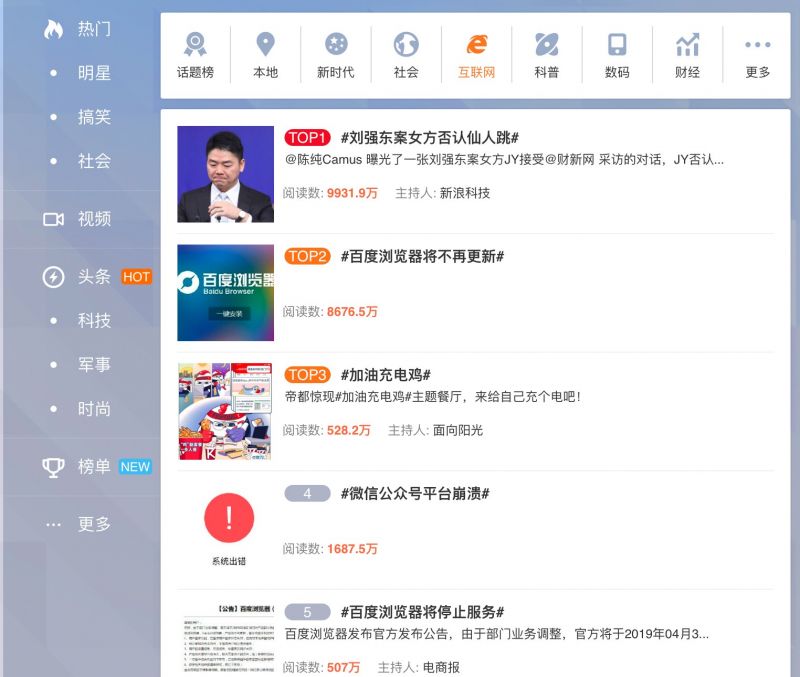This screenshot has height=677, width=800.
Task: Click the trophy icon for 榜单
Action: pos(53,467)
